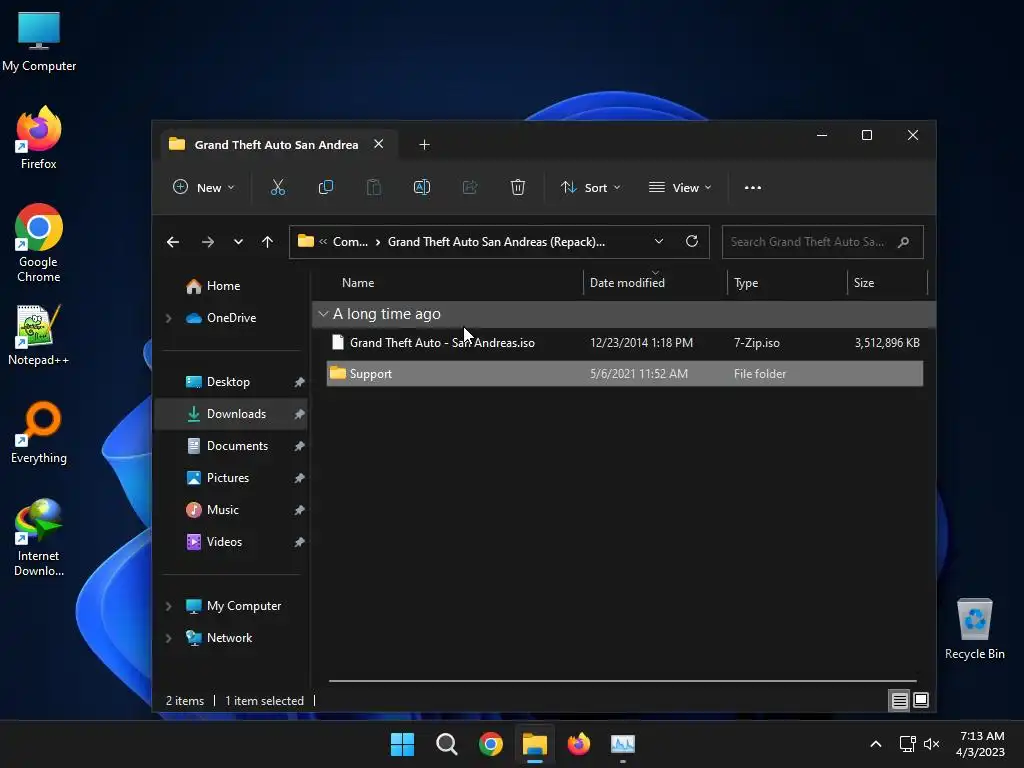Open clock and date in taskbar
Screen dimensions: 1024x768
pyautogui.click(x=980, y=744)
